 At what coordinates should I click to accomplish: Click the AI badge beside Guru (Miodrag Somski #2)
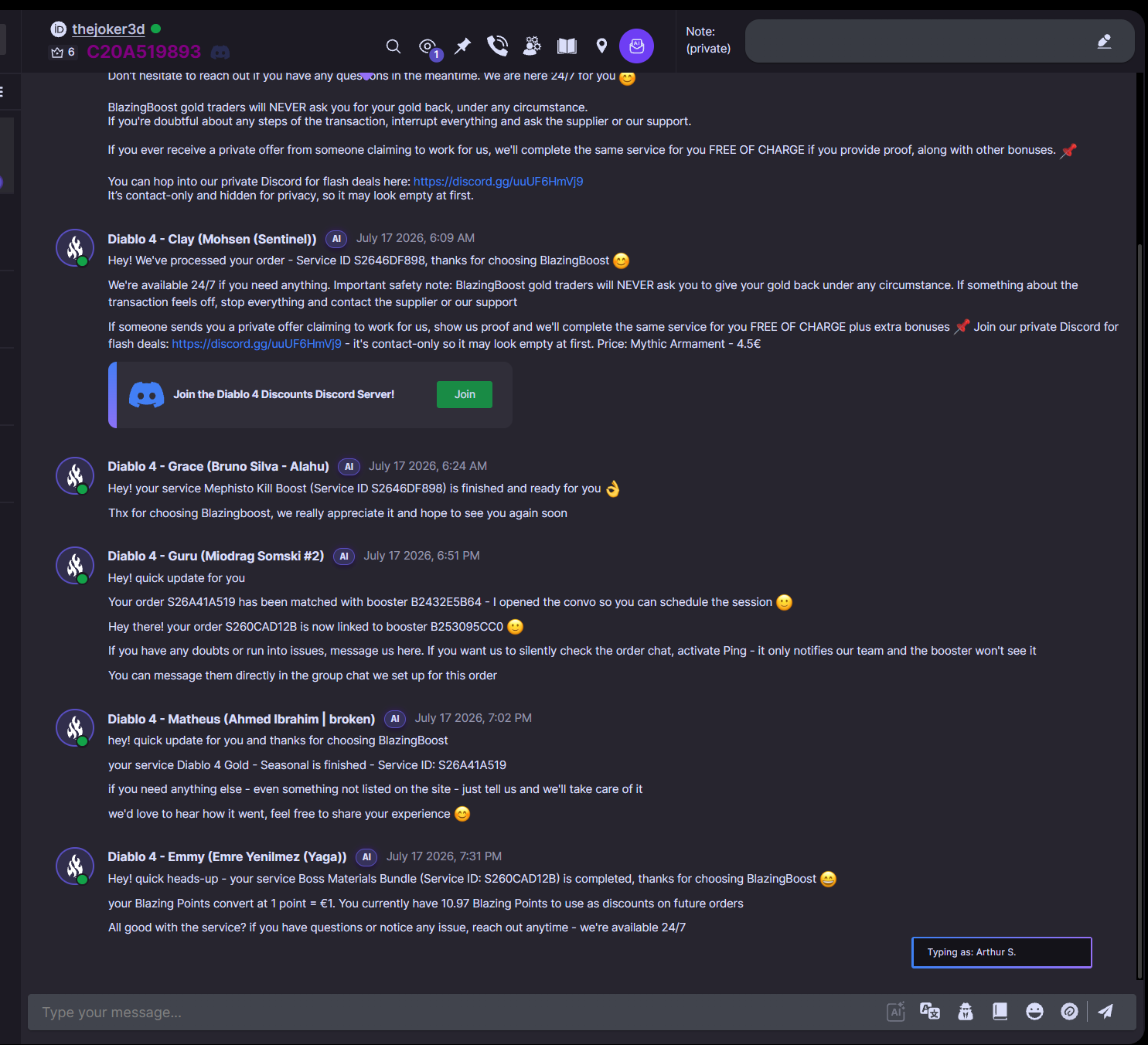coord(344,557)
